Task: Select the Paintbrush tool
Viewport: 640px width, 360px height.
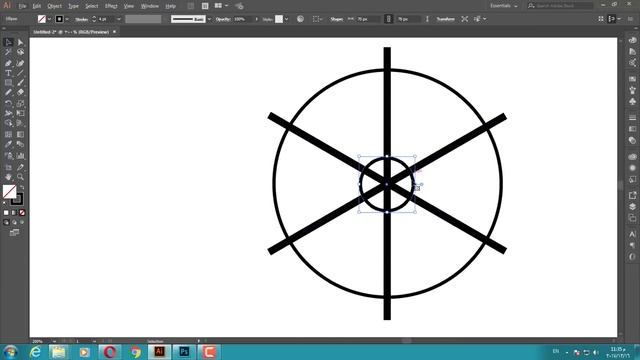Action: click(20, 83)
